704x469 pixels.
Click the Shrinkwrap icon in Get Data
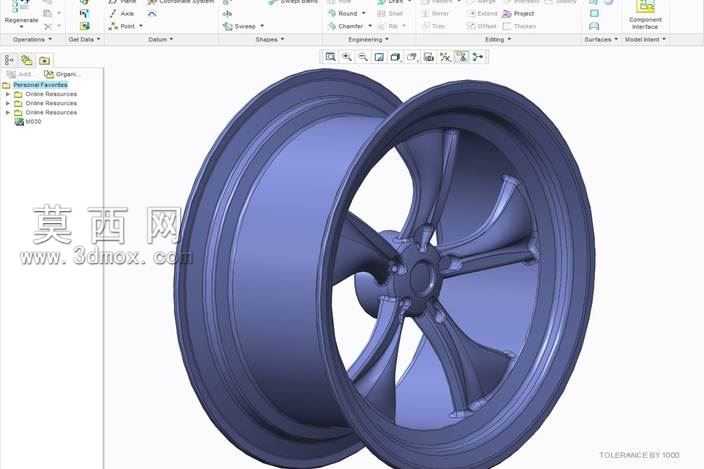coord(84,26)
